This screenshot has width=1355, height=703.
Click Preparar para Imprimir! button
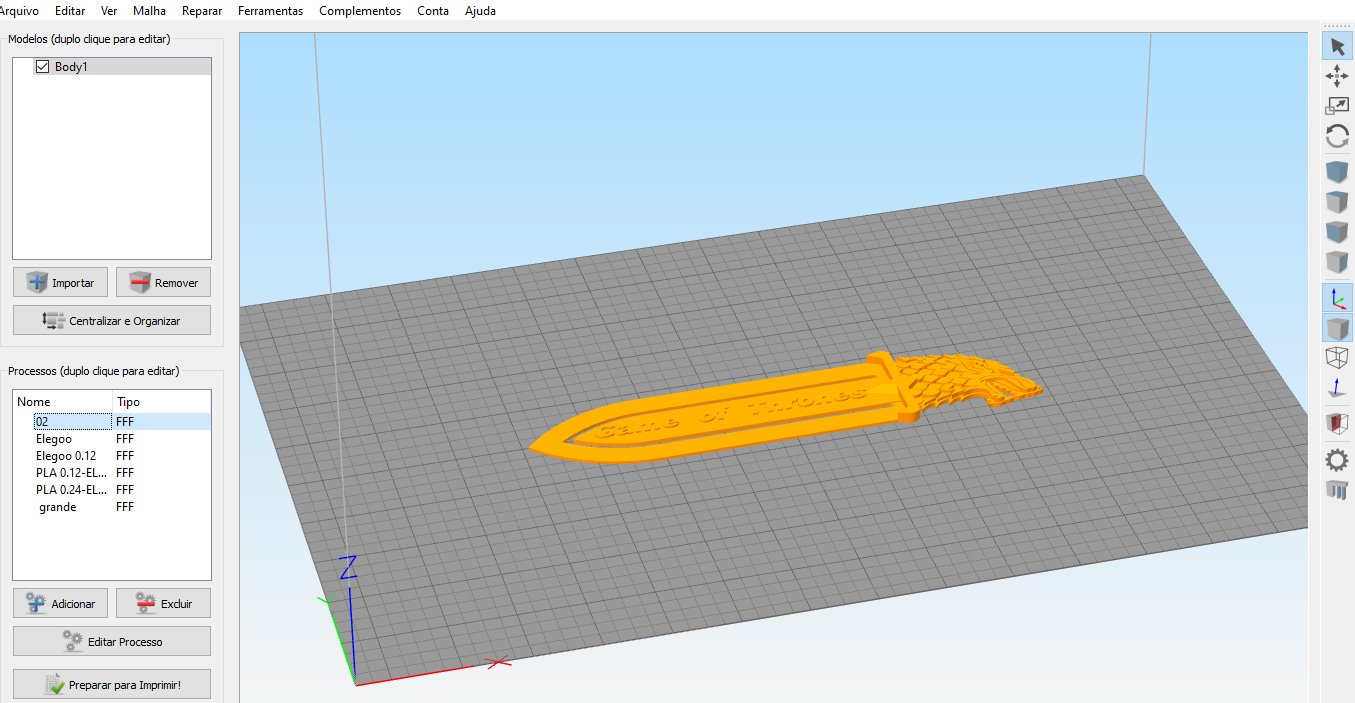coord(112,684)
